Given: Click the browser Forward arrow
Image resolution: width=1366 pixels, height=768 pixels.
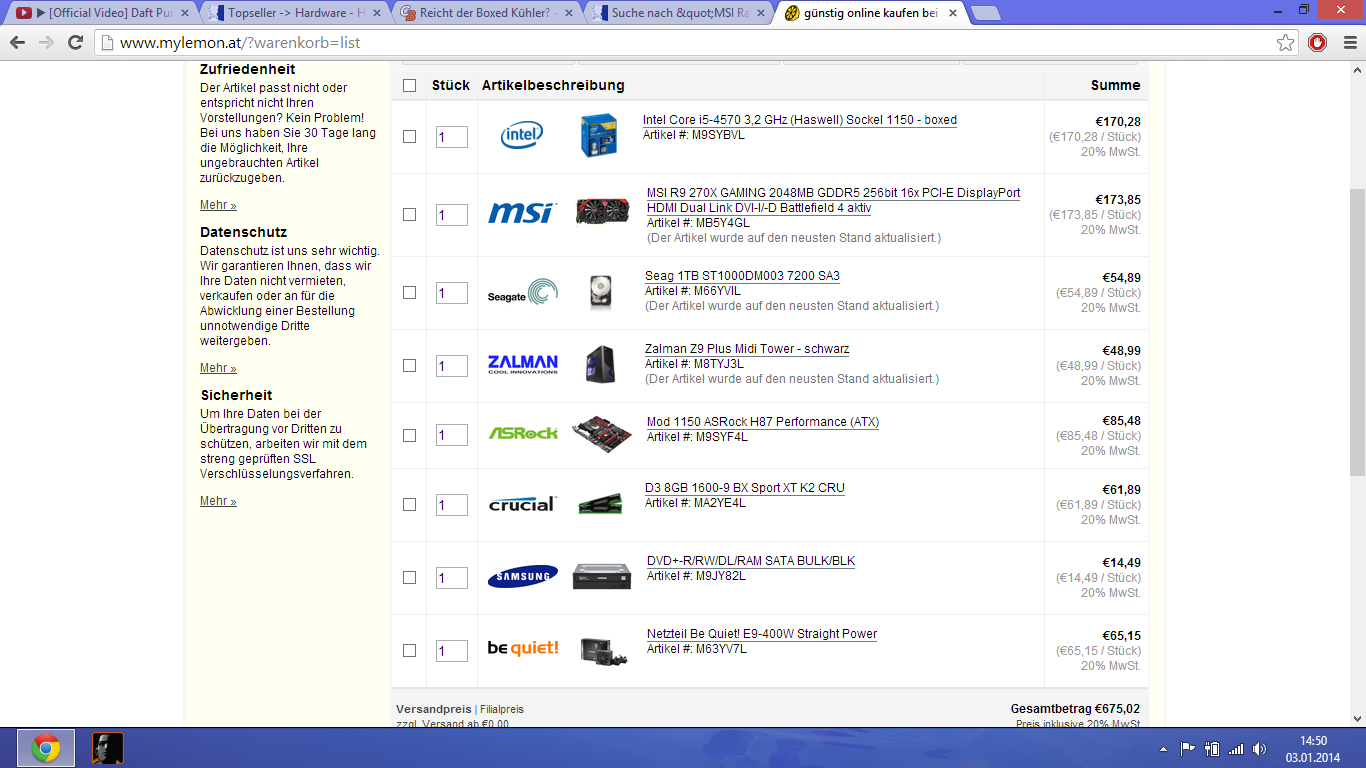Looking at the screenshot, I should click(x=46, y=43).
